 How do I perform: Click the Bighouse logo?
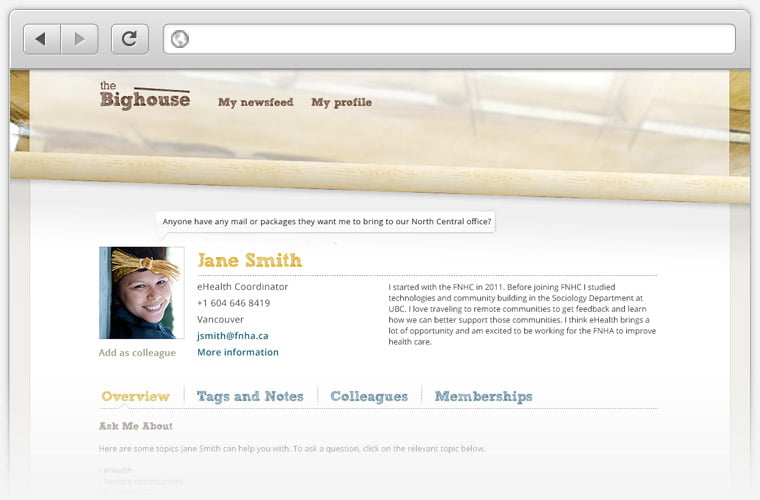click(x=145, y=95)
